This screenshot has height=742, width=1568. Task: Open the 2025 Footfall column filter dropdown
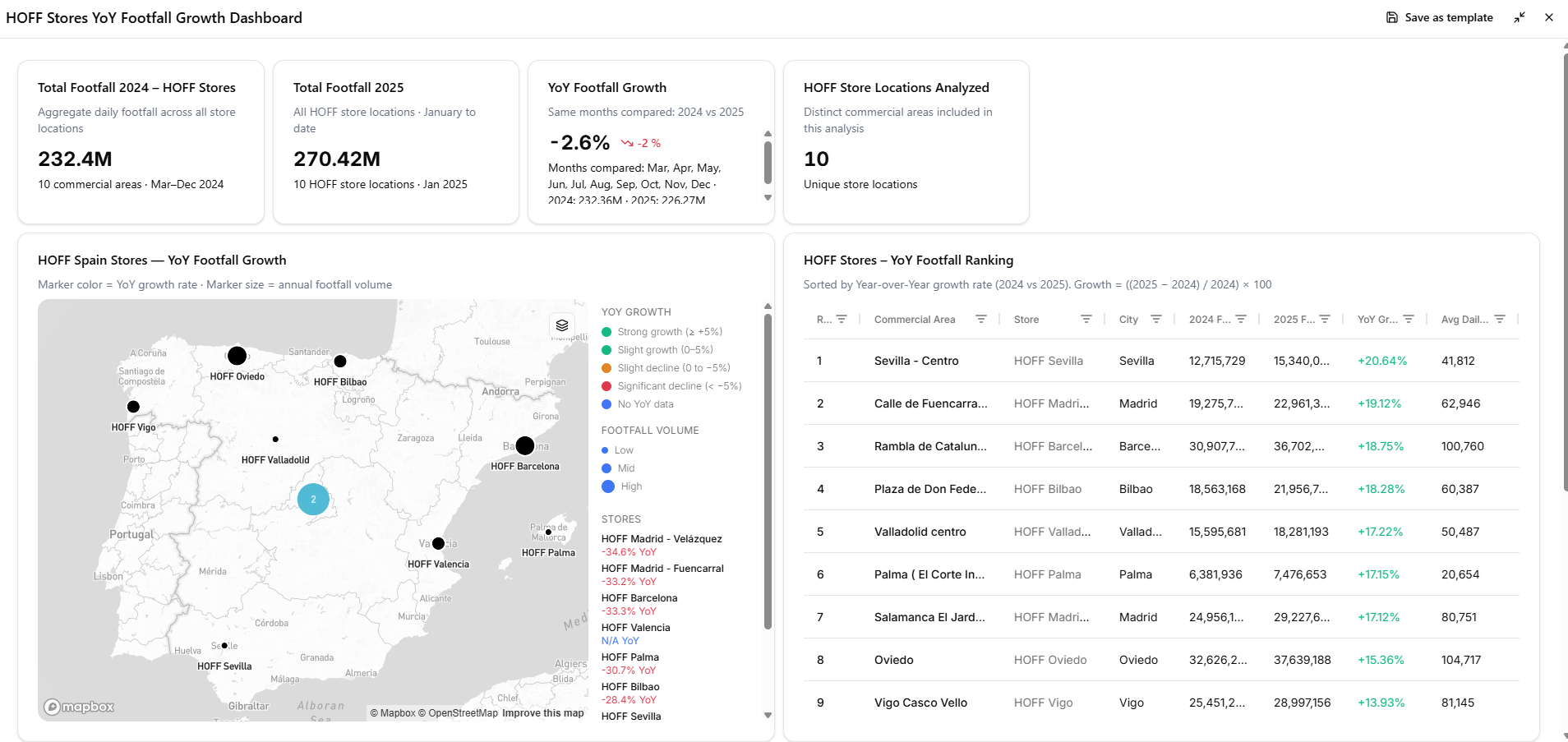pos(1326,319)
